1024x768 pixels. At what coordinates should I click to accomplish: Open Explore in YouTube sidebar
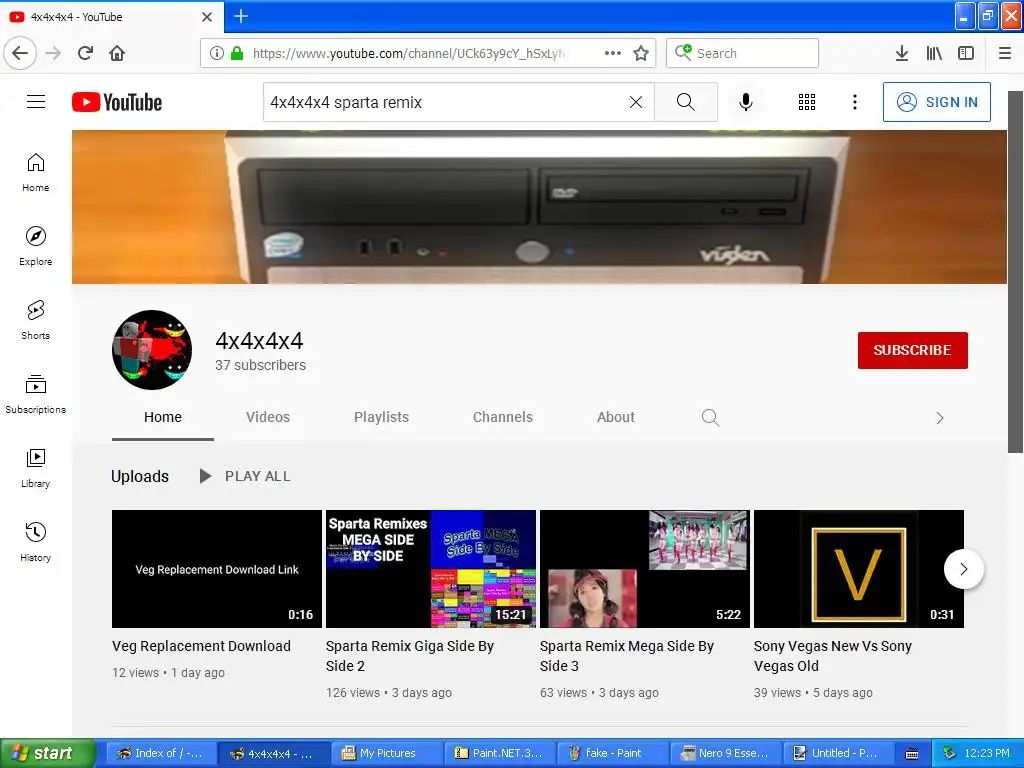pyautogui.click(x=35, y=246)
